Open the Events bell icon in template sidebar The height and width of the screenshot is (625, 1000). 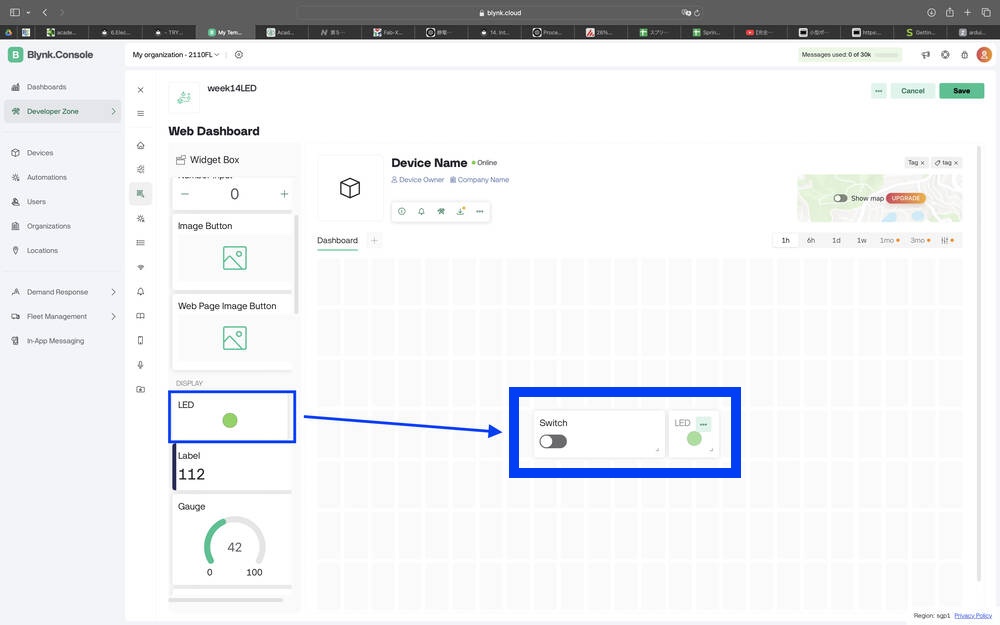click(140, 291)
